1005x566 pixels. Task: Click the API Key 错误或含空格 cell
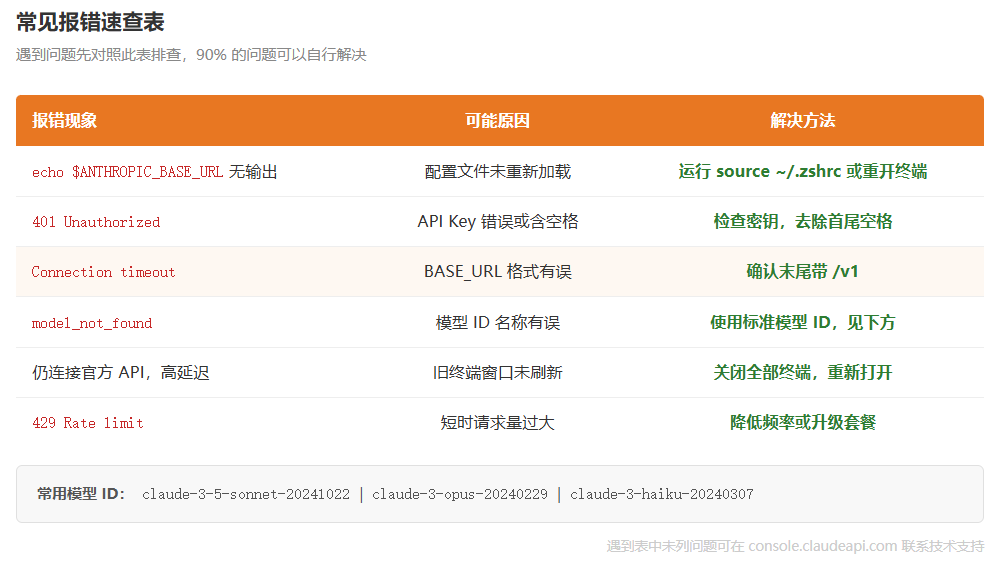tap(497, 222)
